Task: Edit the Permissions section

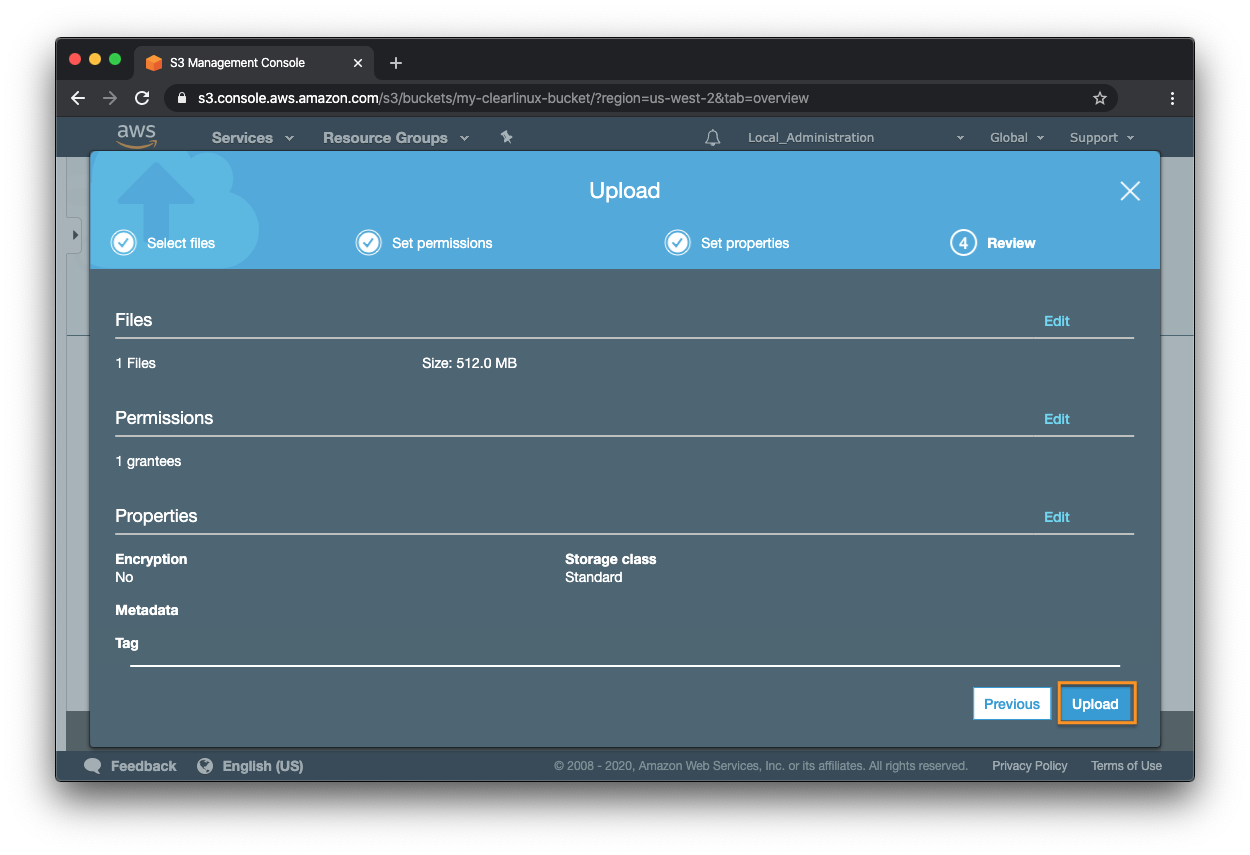Action: pos(1057,419)
